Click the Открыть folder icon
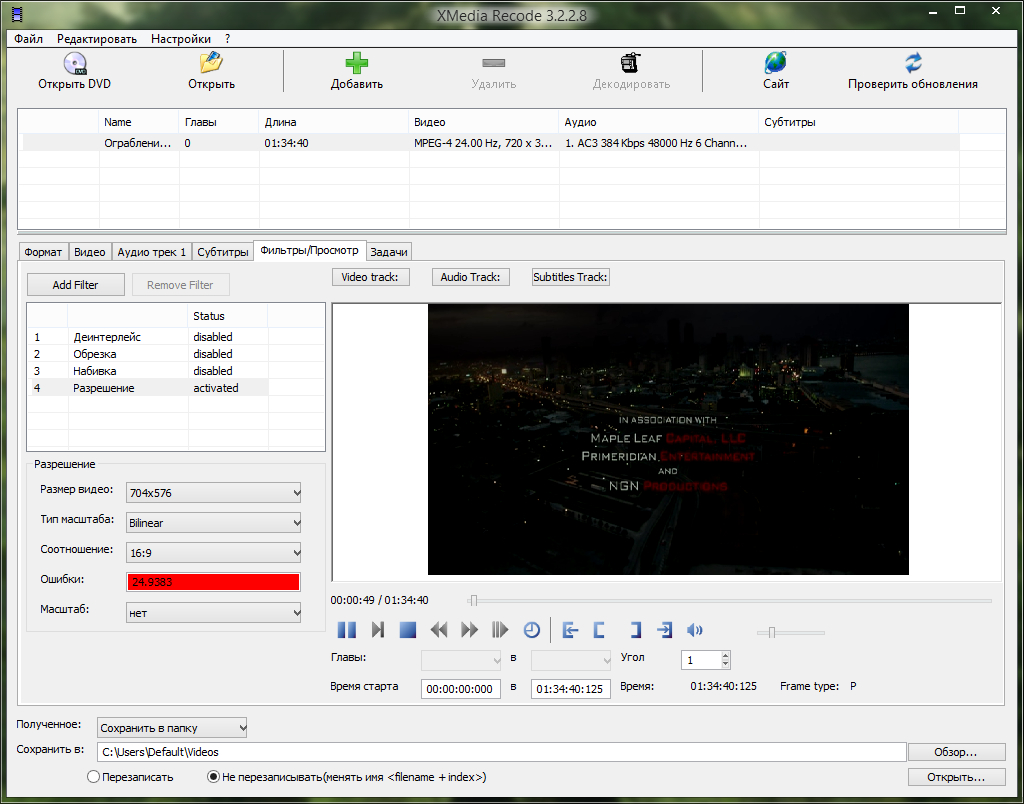Screen dimensions: 1024x804 click(x=211, y=63)
